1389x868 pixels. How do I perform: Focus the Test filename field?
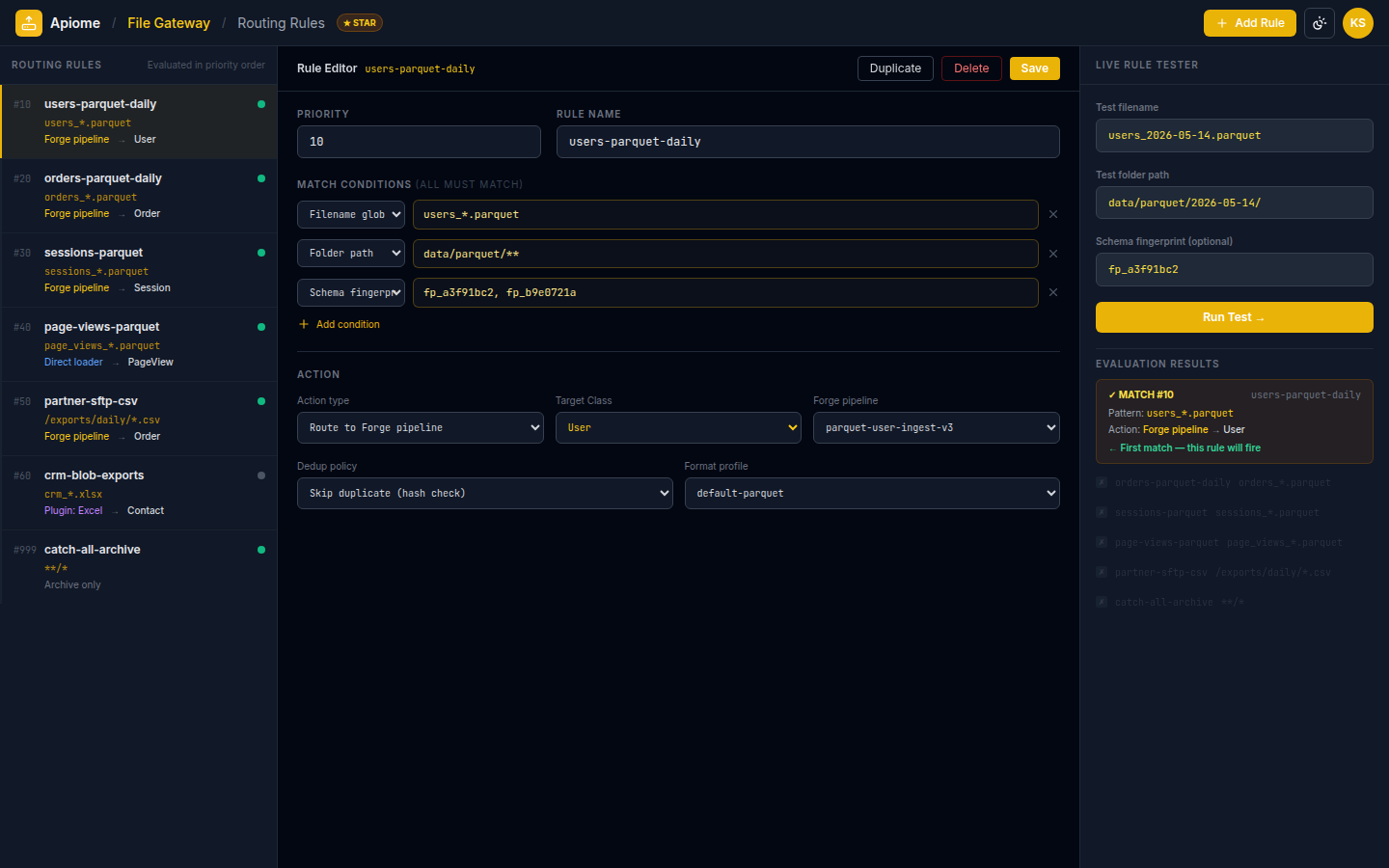point(1235,135)
